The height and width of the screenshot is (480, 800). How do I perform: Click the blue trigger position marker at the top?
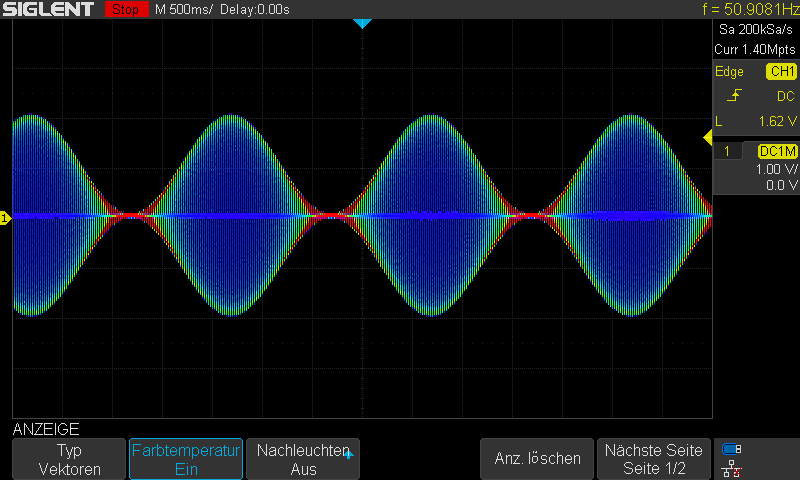(362, 23)
